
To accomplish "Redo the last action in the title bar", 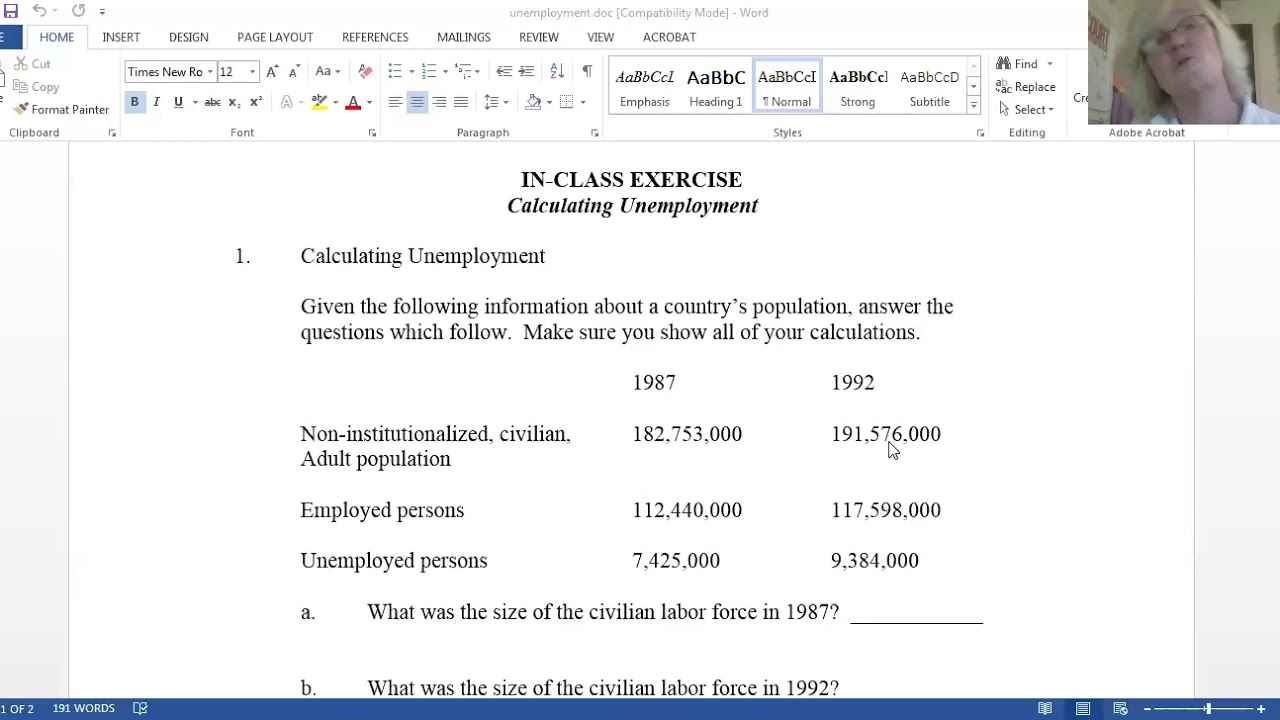I will [78, 11].
